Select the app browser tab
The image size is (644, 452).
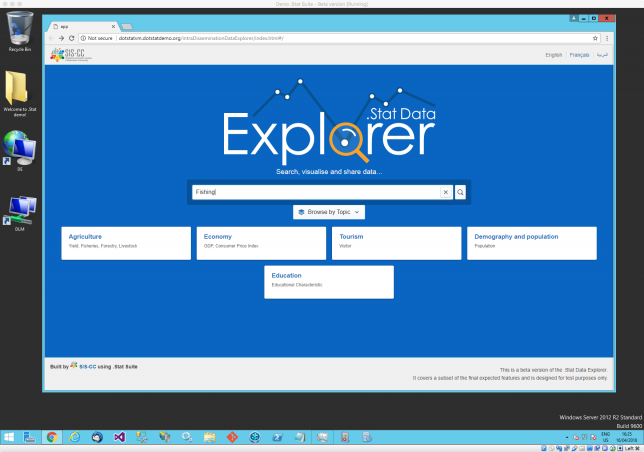83,27
